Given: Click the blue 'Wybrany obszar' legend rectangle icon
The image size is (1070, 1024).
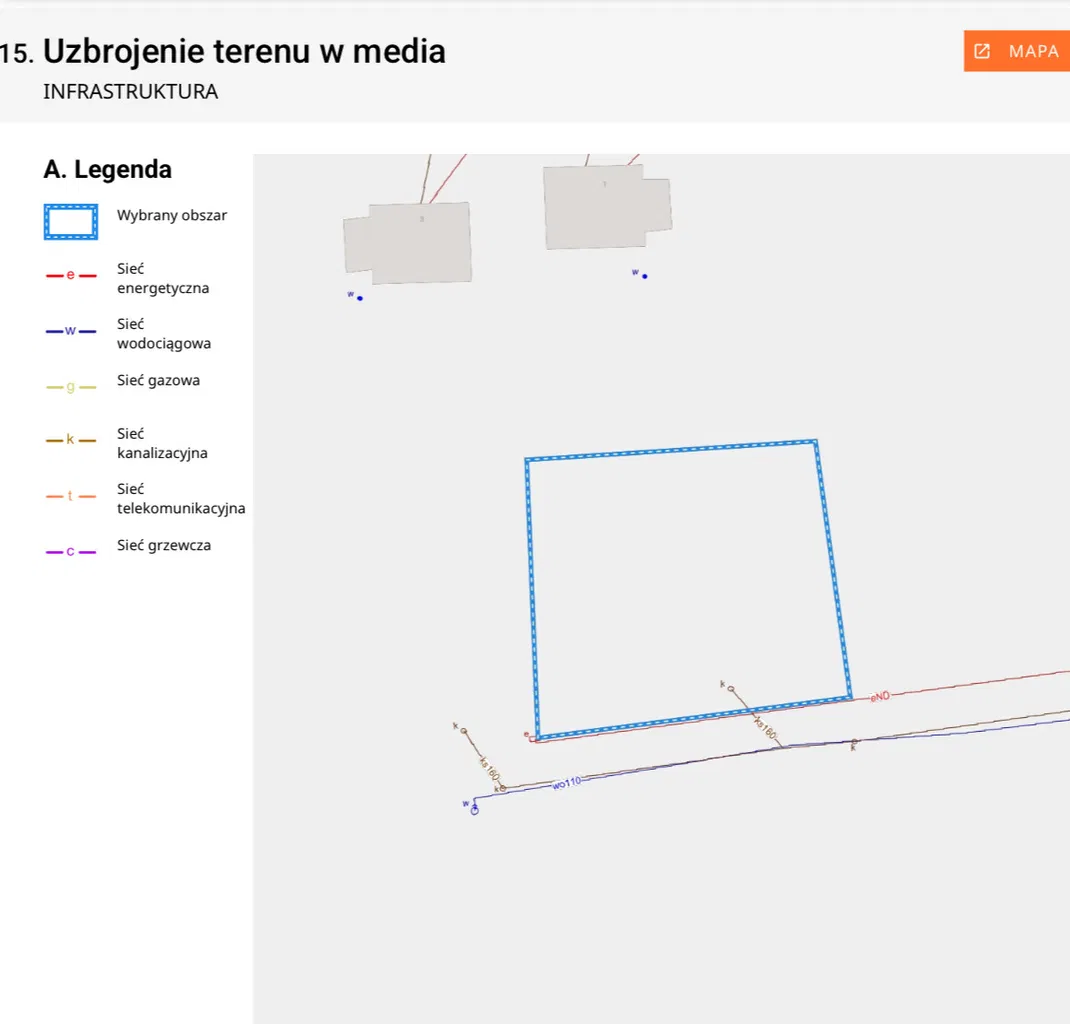Looking at the screenshot, I should [71, 222].
